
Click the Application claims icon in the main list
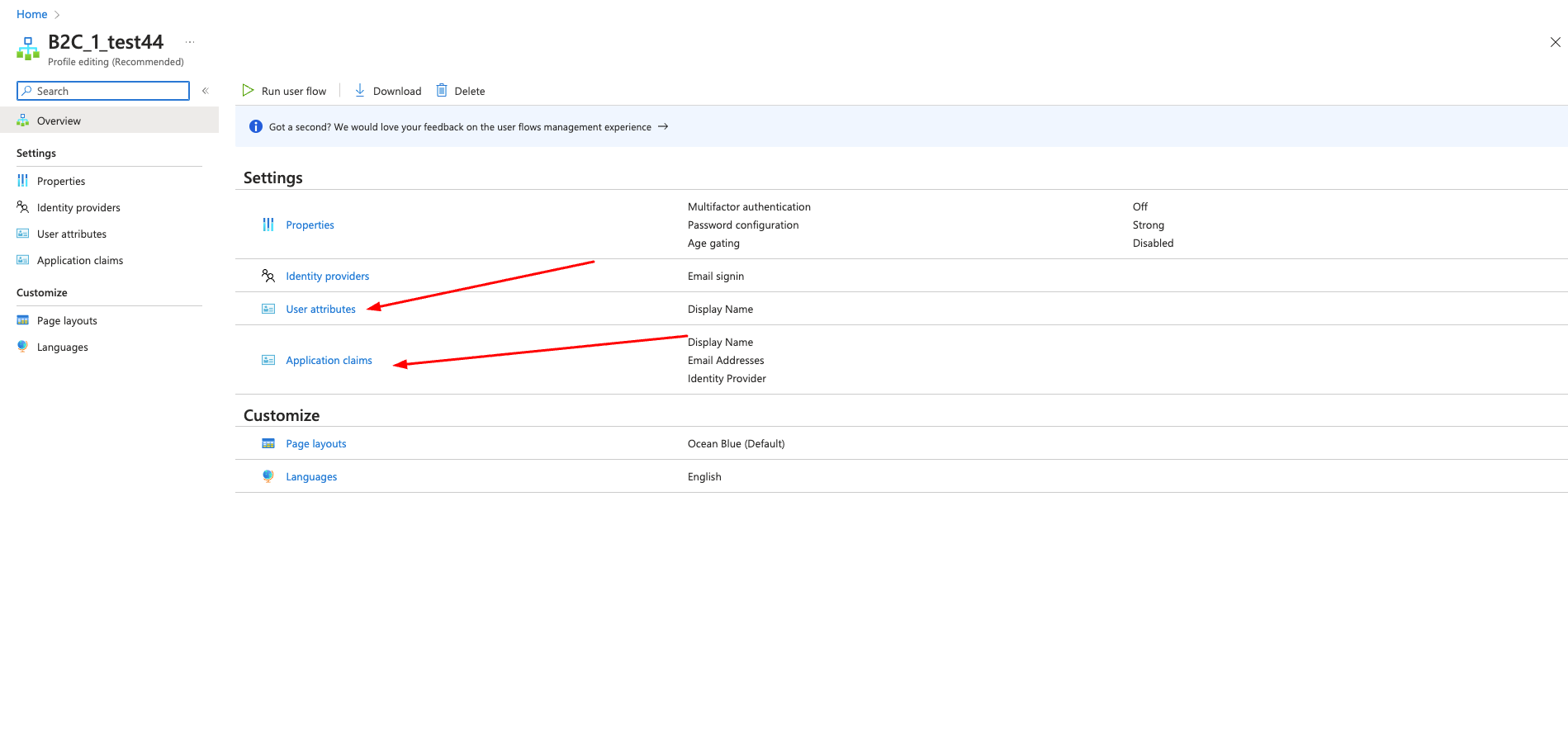coord(268,360)
